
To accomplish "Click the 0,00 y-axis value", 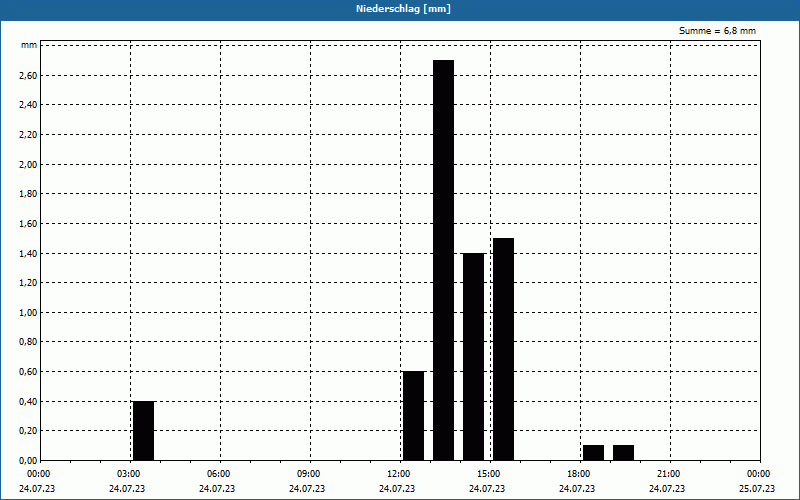I will pos(28,460).
